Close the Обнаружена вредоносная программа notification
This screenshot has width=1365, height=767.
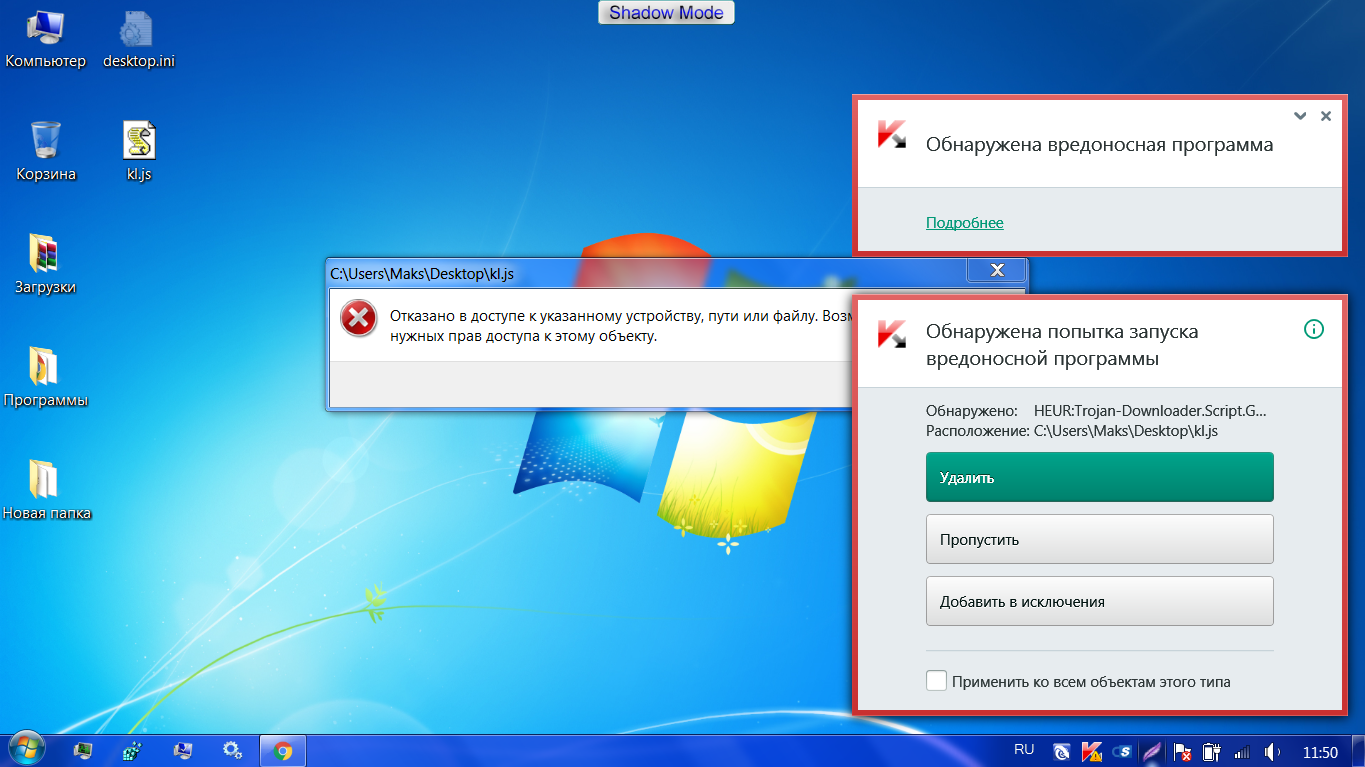click(1326, 116)
